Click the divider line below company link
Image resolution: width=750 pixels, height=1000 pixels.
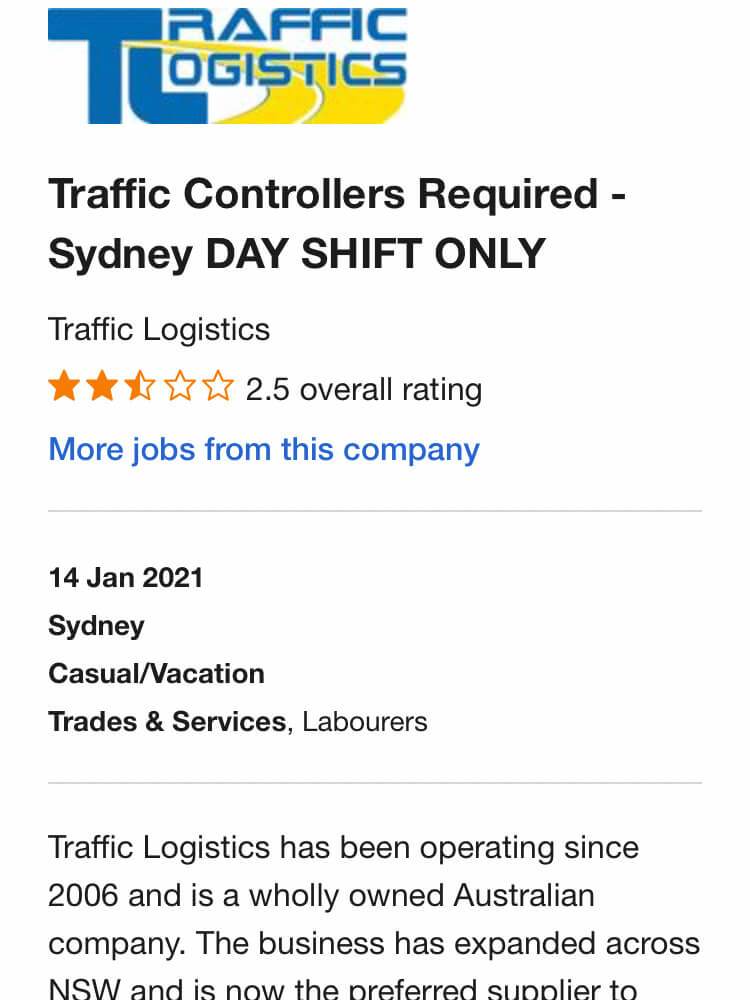click(375, 511)
